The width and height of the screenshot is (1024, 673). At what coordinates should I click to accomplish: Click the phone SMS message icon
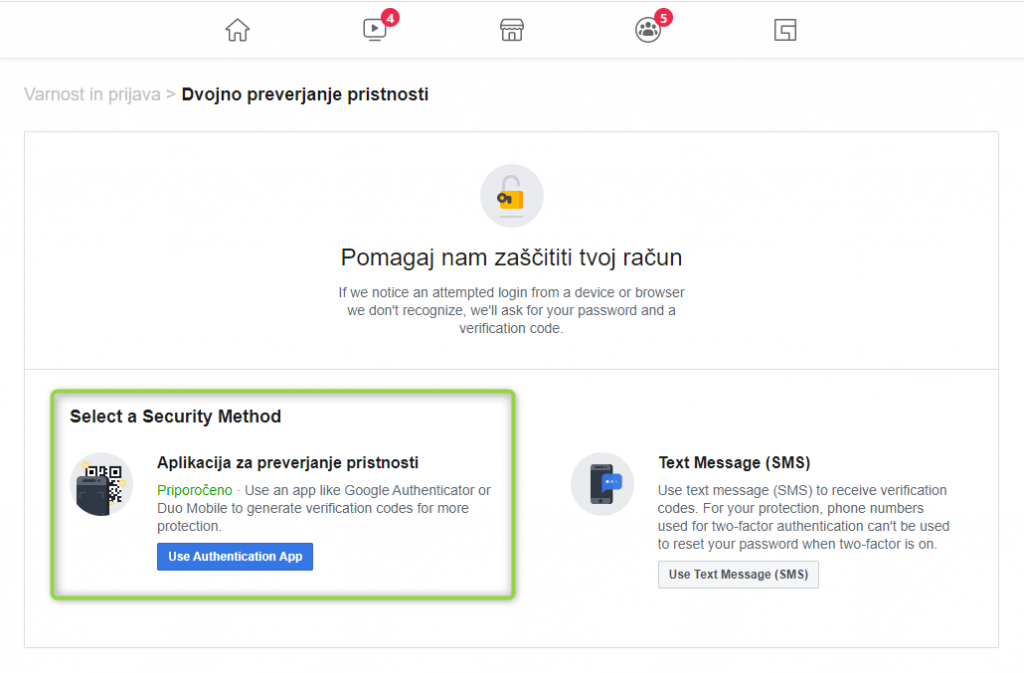(x=603, y=484)
